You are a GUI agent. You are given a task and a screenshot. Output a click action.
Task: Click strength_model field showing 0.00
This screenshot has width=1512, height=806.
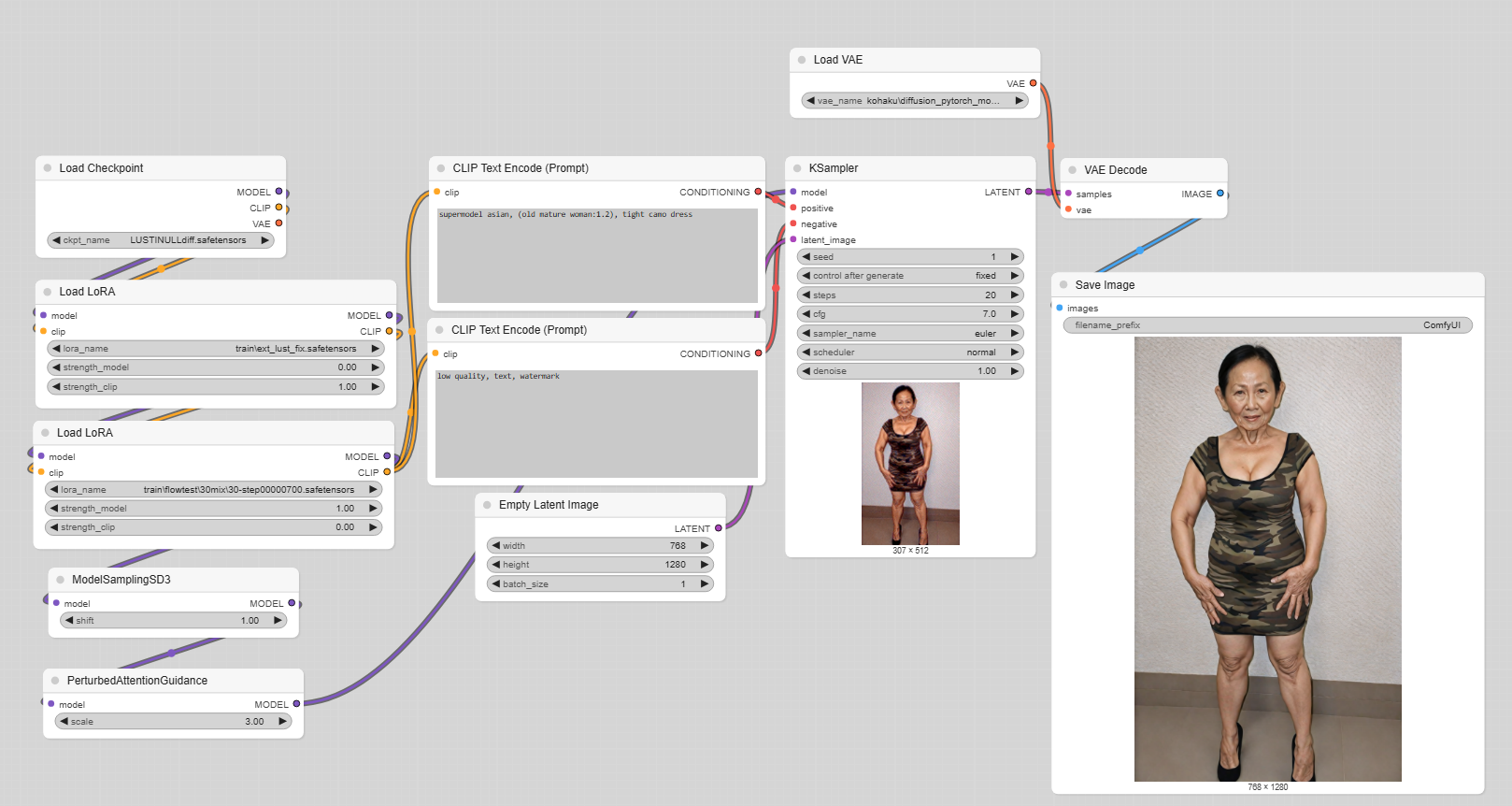point(216,367)
